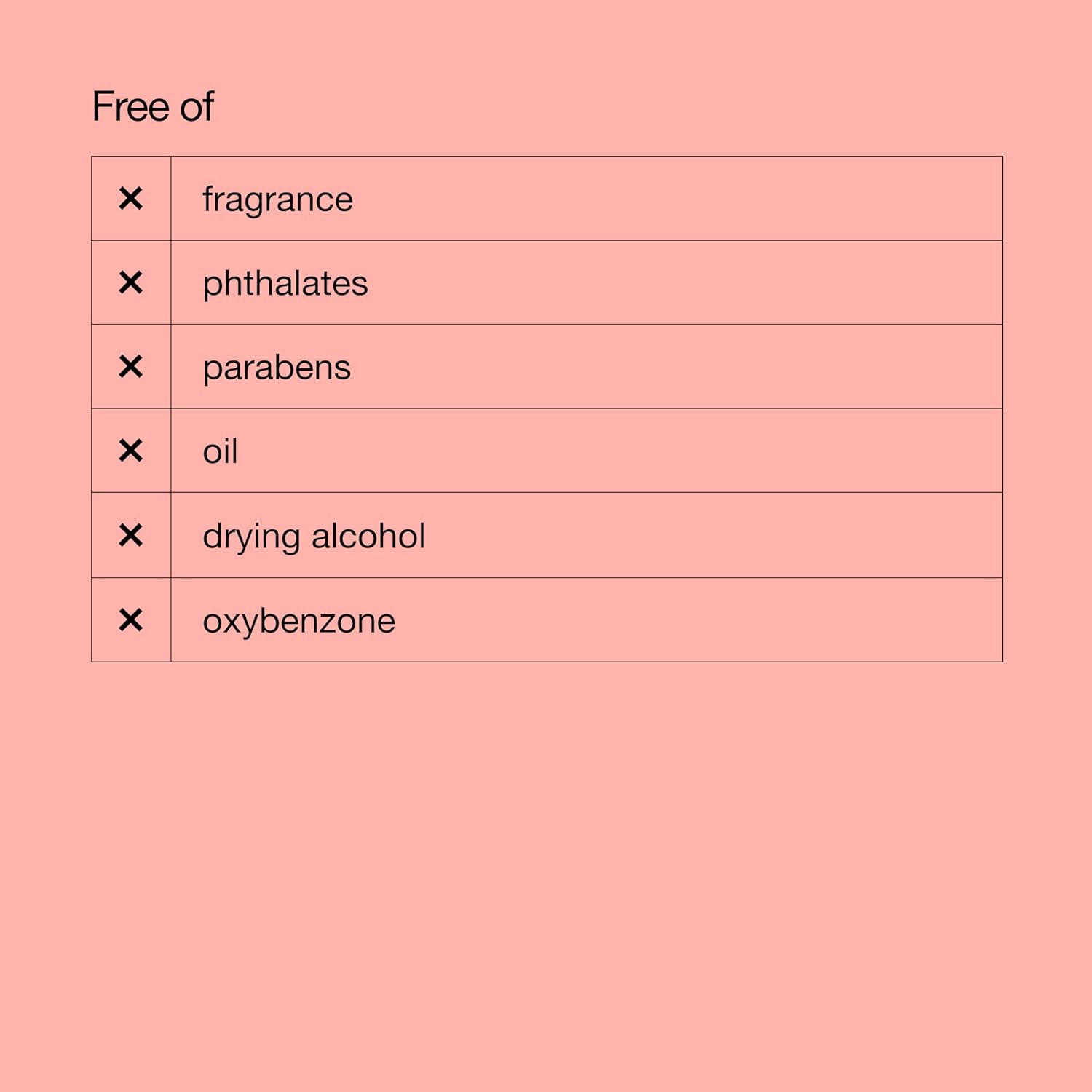Click blank cell area right of oil
Viewport: 1092px width, 1092px height.
point(619,451)
